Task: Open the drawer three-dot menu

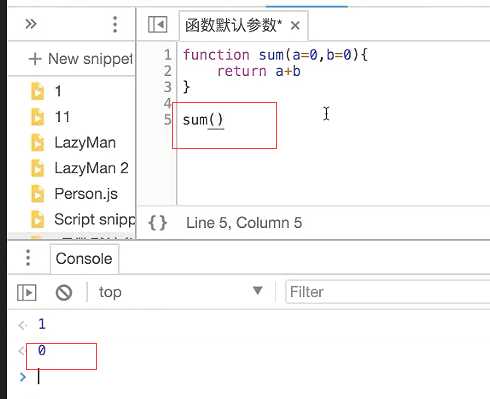Action: (28, 258)
